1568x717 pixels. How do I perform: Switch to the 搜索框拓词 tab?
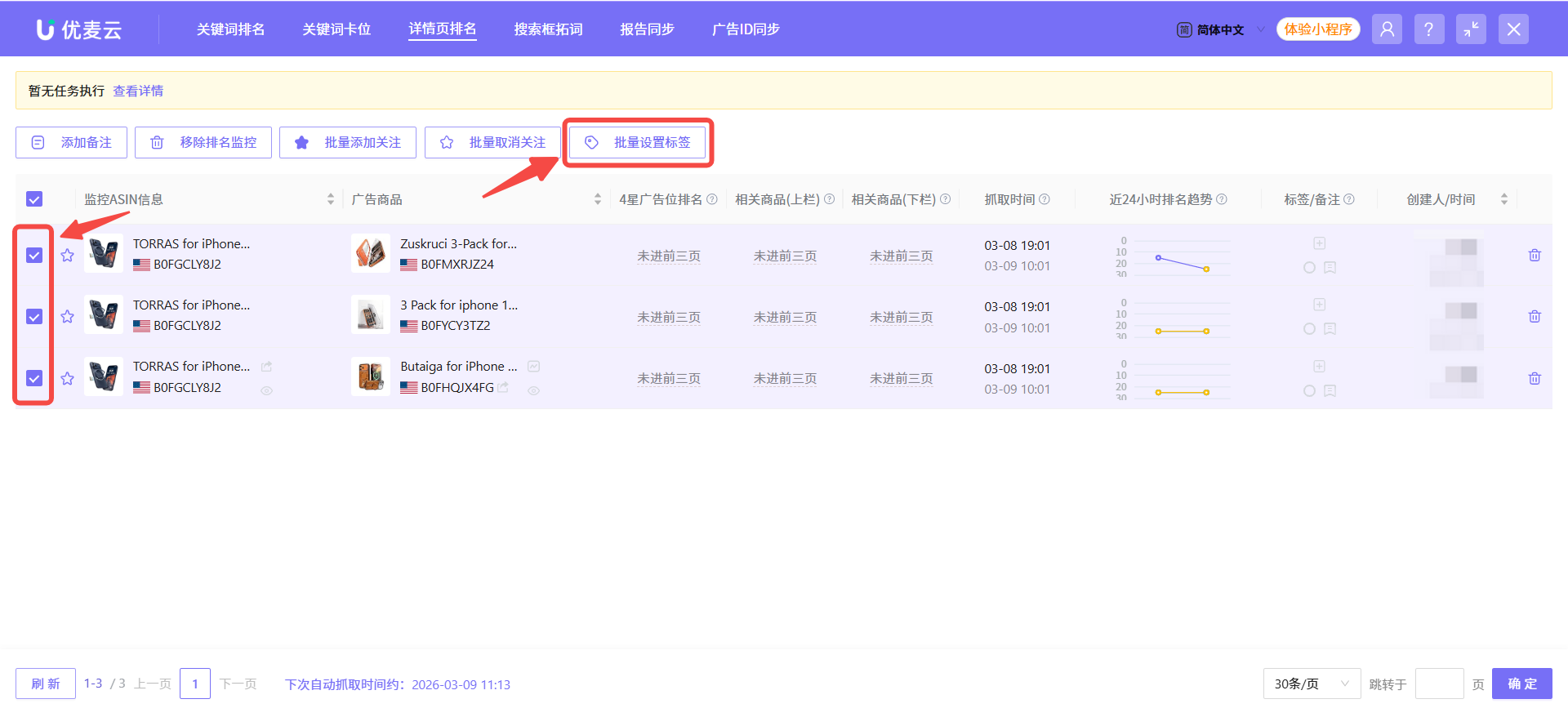point(548,29)
